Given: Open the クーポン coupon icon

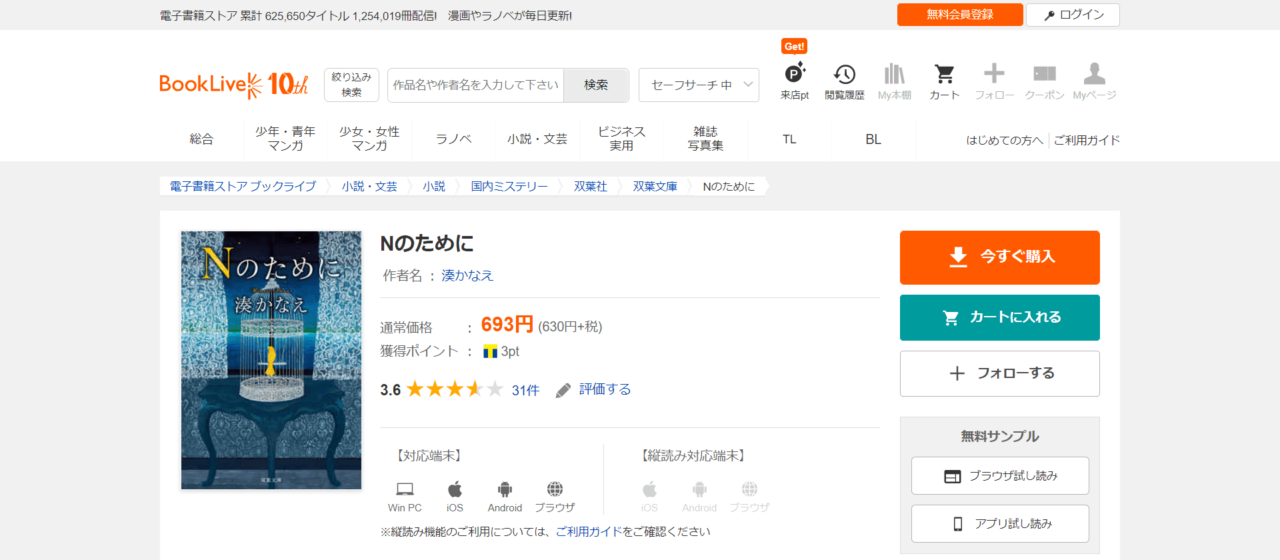Looking at the screenshot, I should click(1044, 80).
